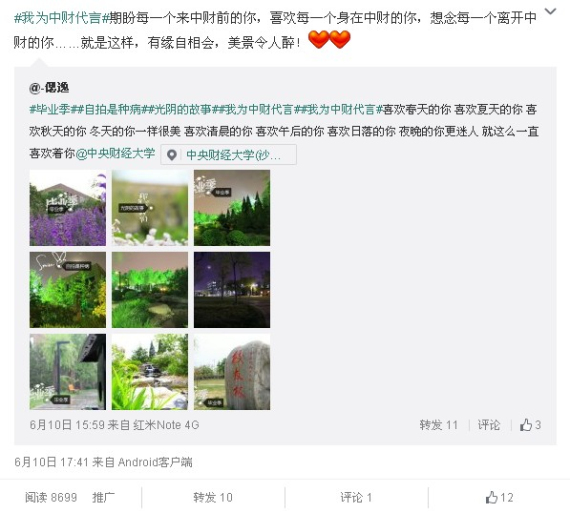
Task: Like the original repost with 3 likes
Action: pyautogui.click(x=531, y=425)
